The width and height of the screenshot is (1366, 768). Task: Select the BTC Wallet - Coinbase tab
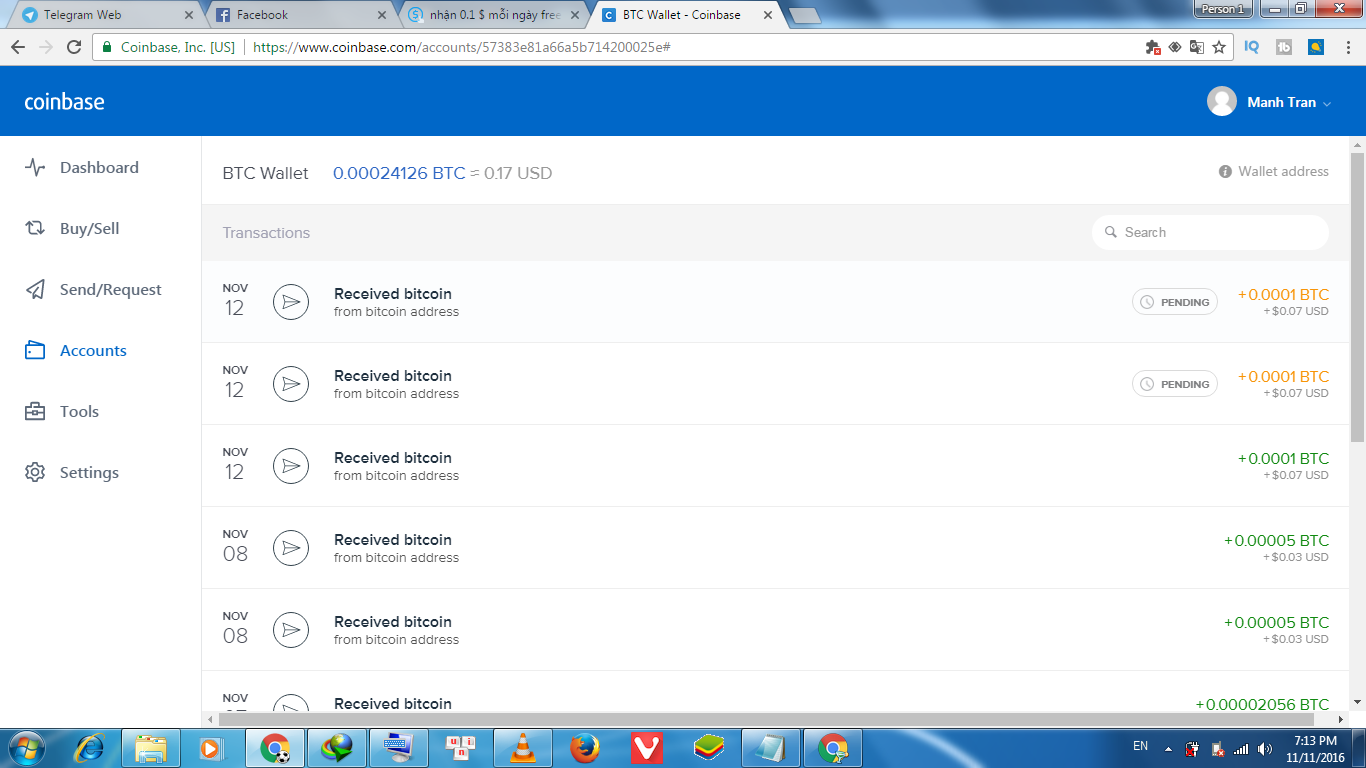coord(684,15)
